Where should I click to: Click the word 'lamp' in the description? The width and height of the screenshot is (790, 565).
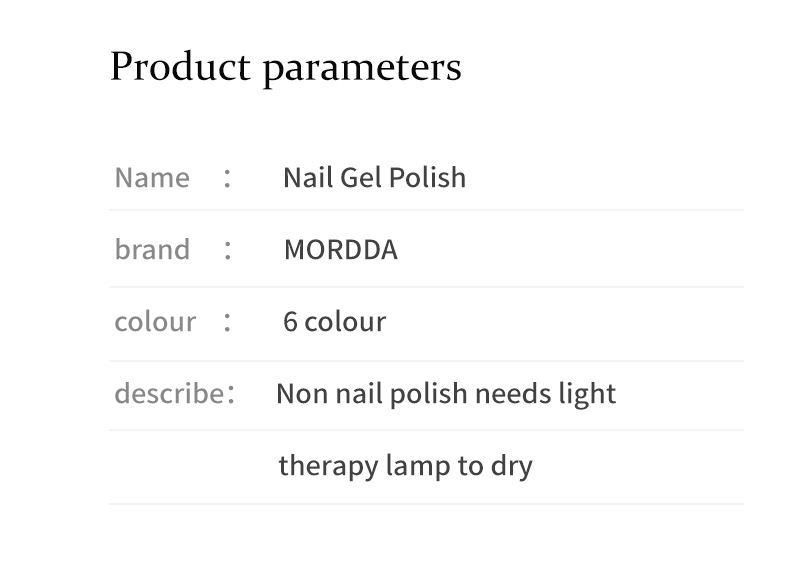click(x=418, y=467)
